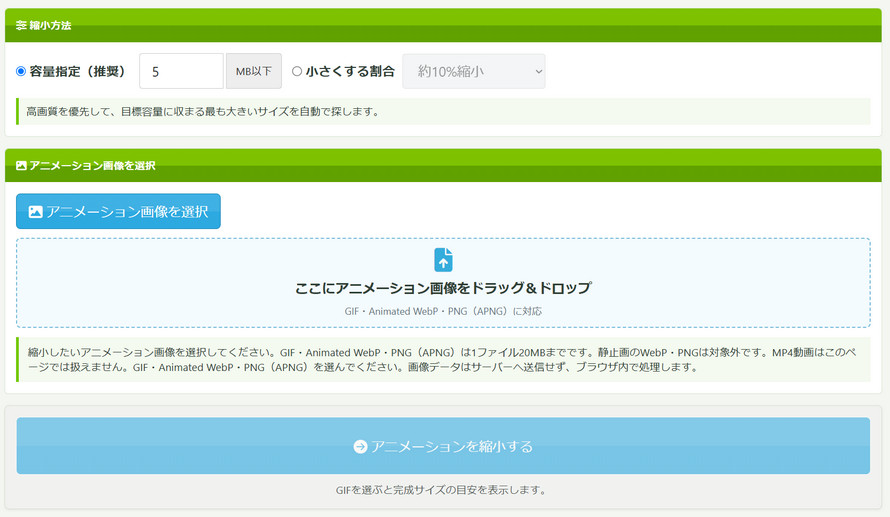Click the MB以下 unit label
Screen dimensions: 890x517
pyautogui.click(x=254, y=71)
